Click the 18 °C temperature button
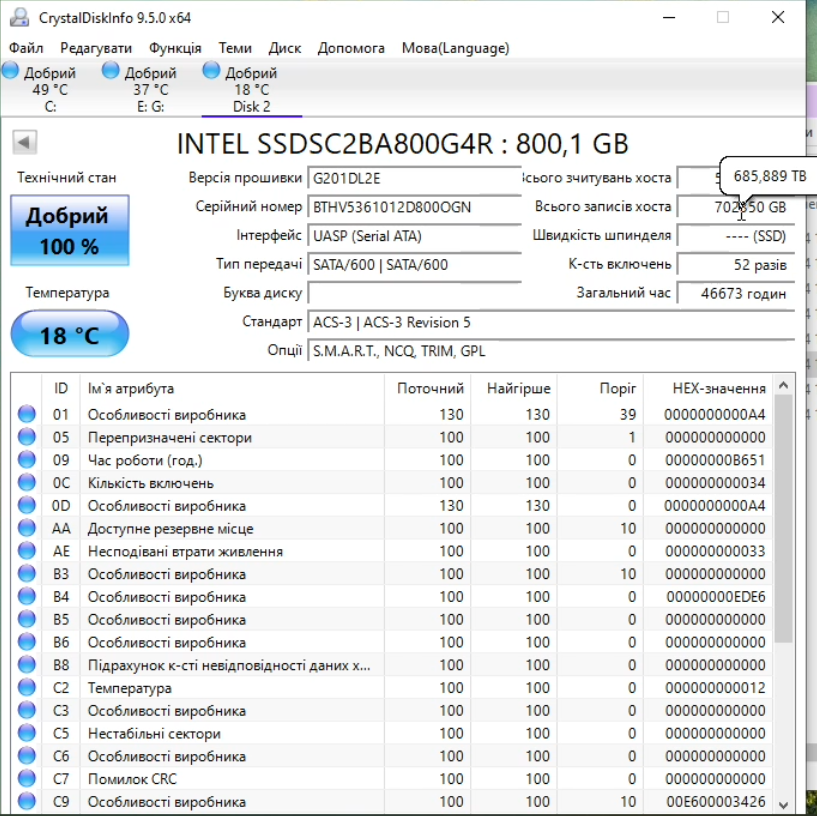The image size is (817, 816). [70, 333]
